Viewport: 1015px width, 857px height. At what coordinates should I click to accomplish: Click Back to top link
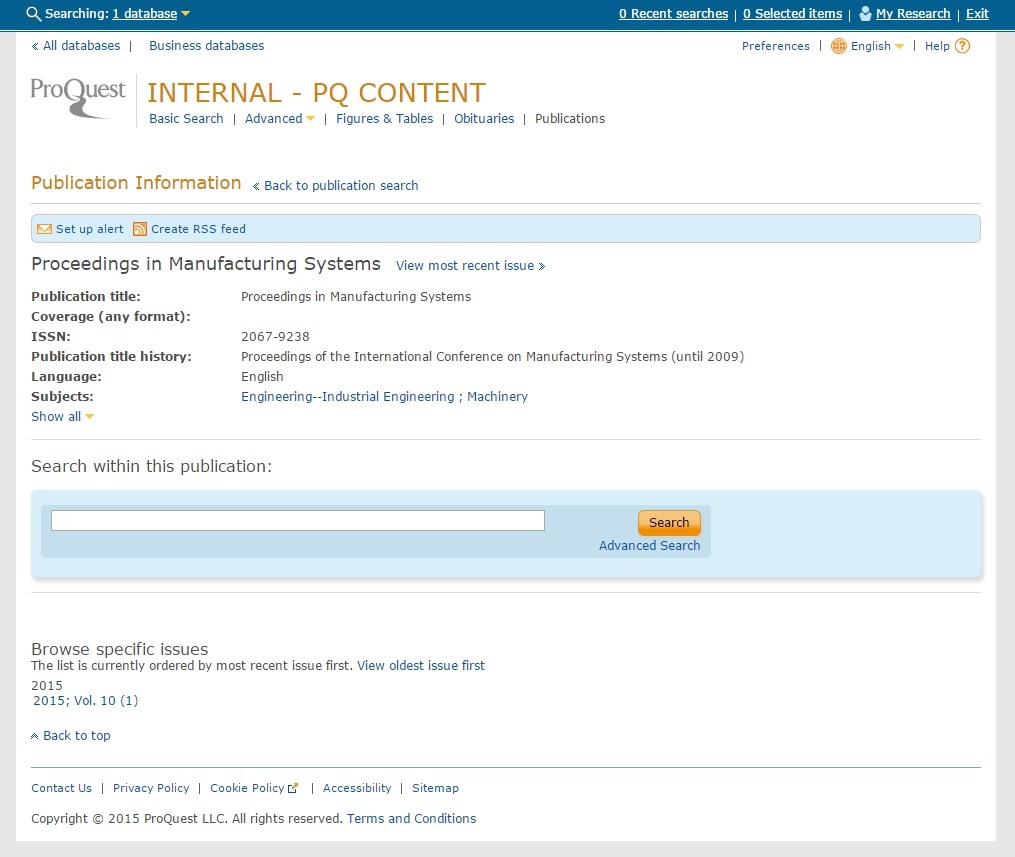click(x=76, y=736)
